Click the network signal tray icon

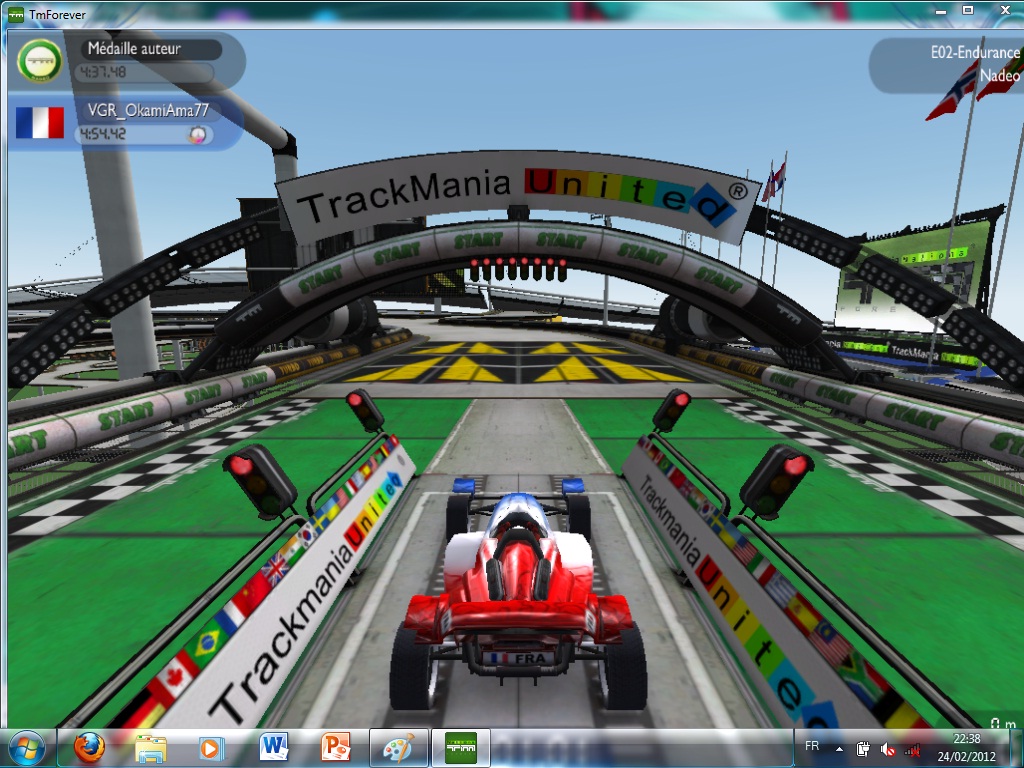click(x=911, y=748)
